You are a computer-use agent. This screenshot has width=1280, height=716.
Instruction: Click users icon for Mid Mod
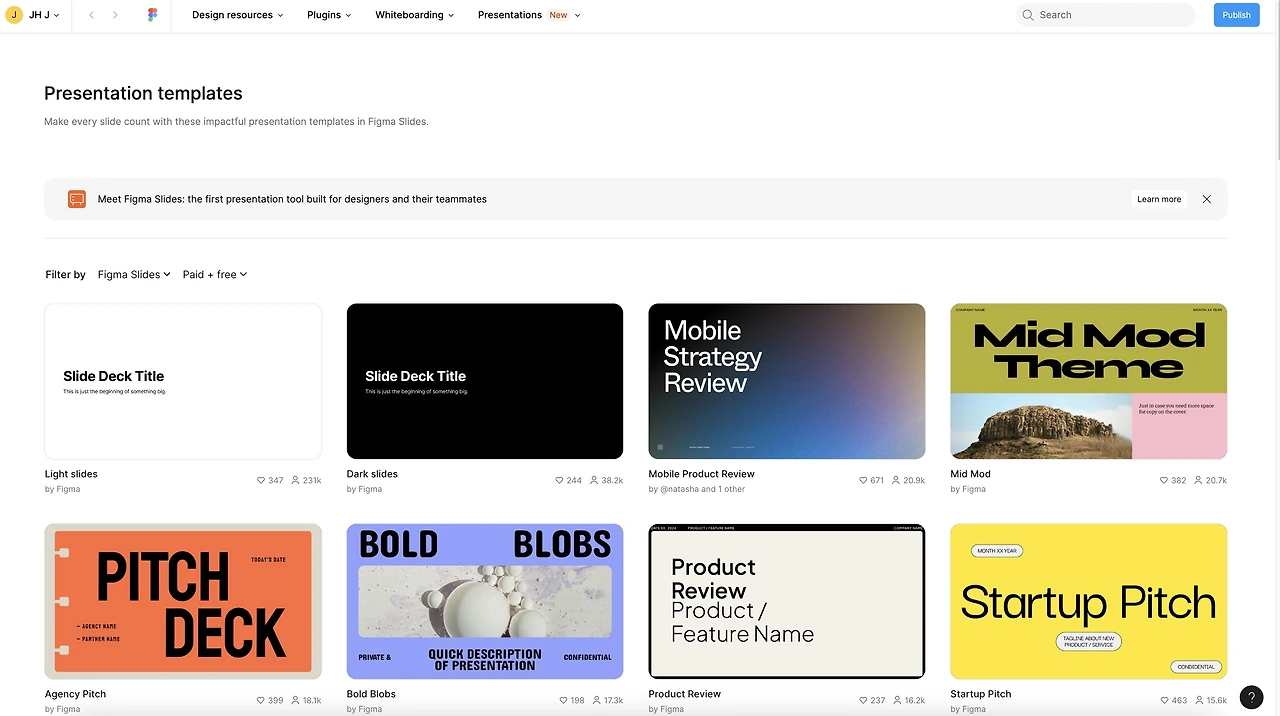coord(1198,480)
